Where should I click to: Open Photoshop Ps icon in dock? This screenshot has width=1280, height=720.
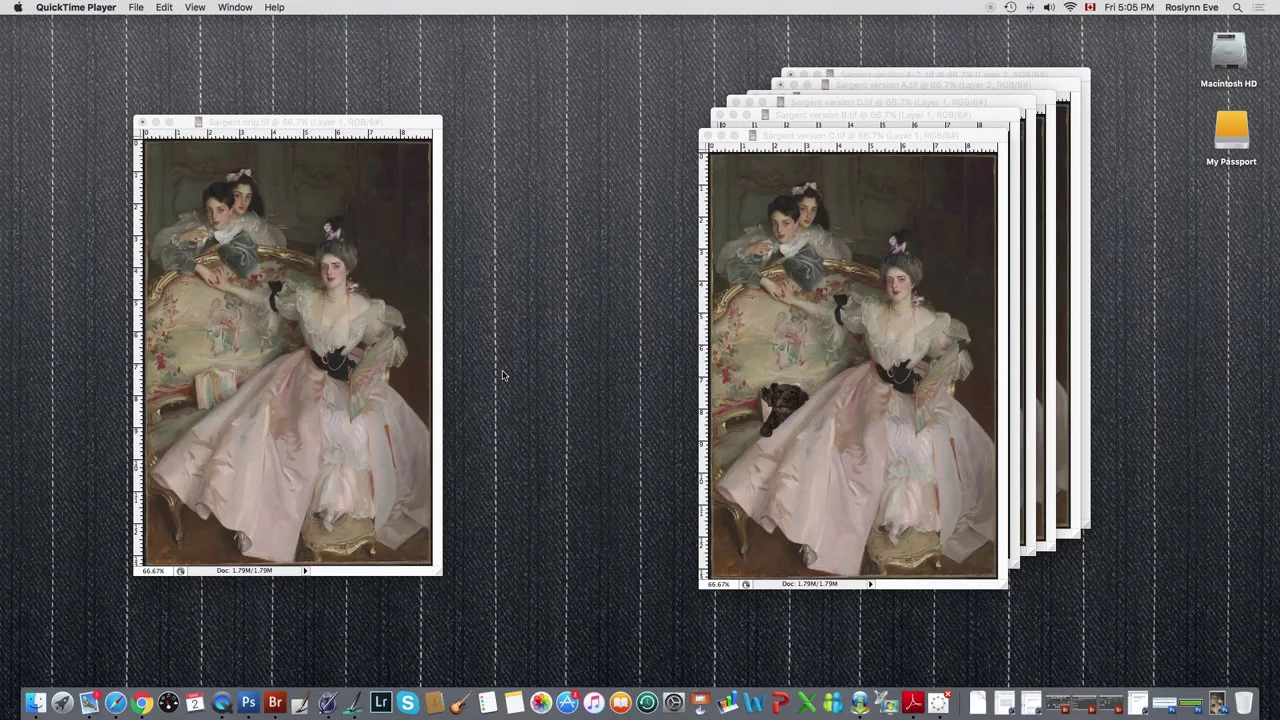pos(248,703)
